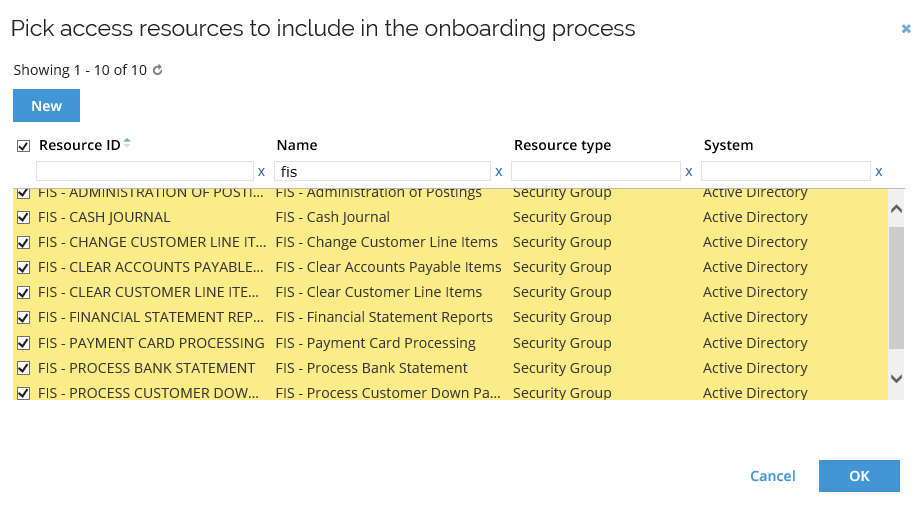Clear the Resource type filter with x
This screenshot has width=922, height=508.
[688, 171]
